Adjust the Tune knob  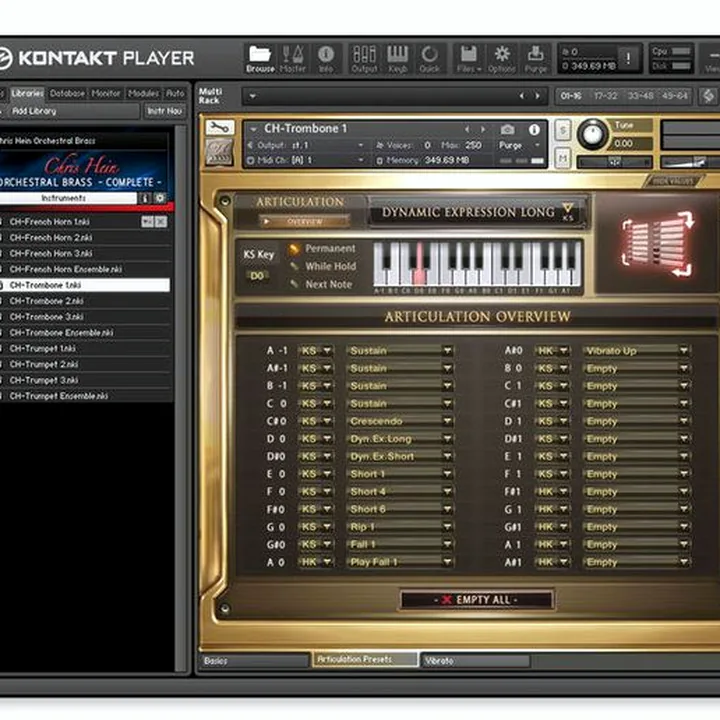(x=592, y=134)
